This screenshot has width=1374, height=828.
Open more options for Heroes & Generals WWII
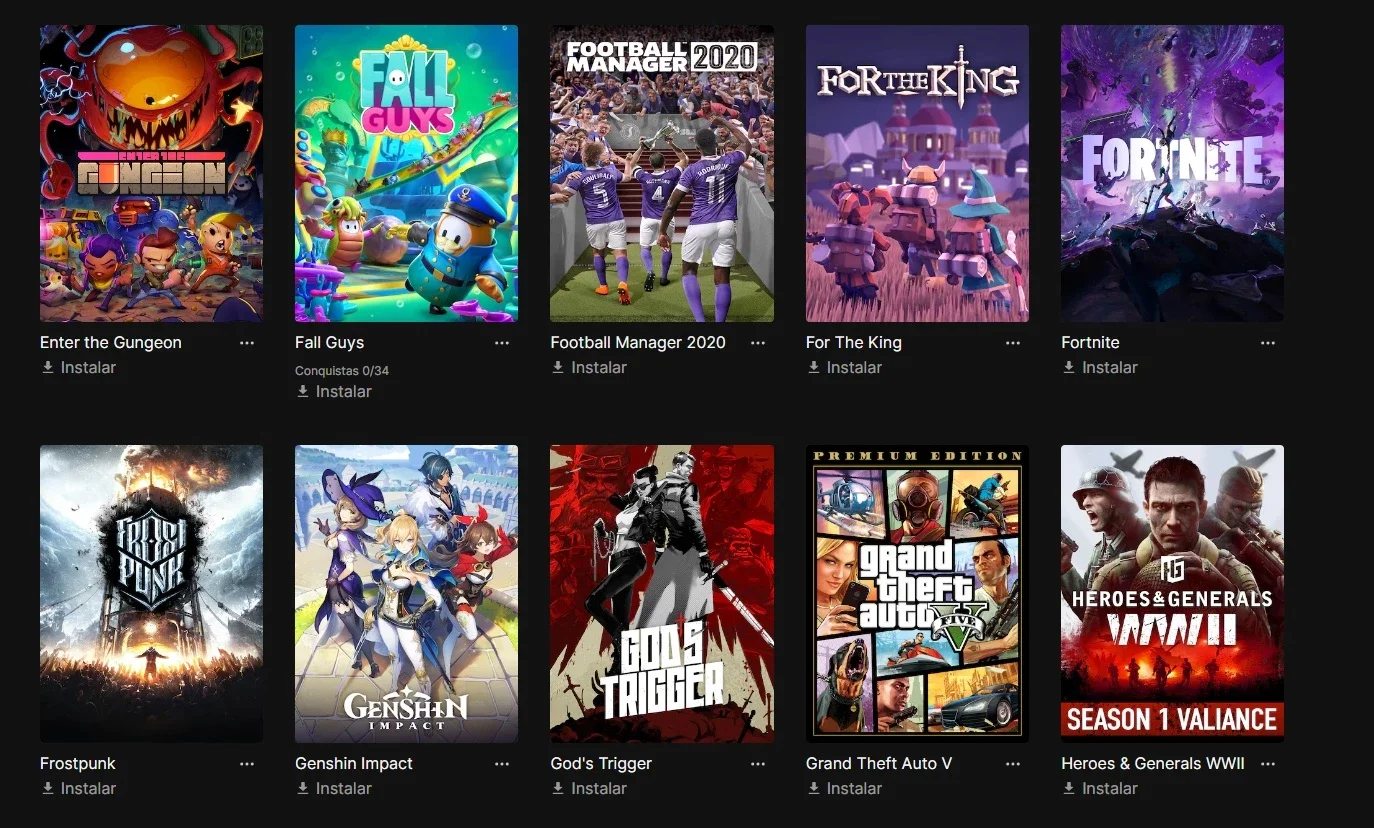pos(1268,764)
